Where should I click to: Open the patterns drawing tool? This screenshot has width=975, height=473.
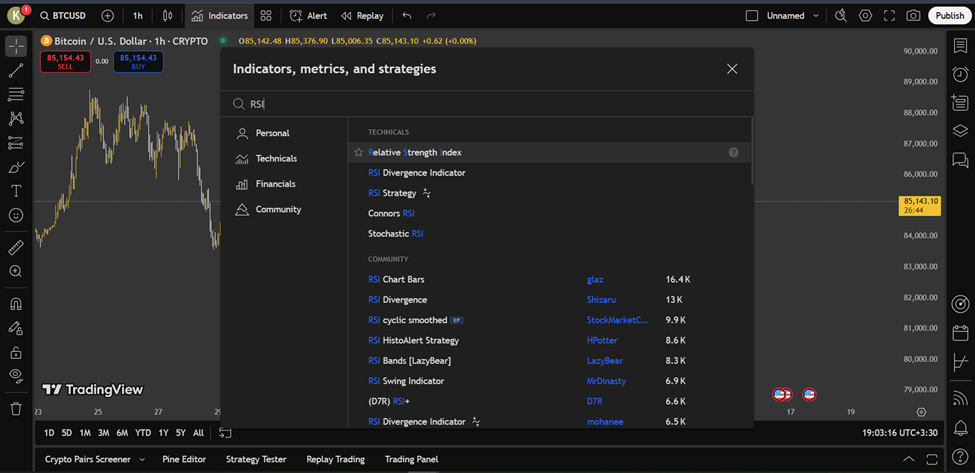(x=16, y=118)
